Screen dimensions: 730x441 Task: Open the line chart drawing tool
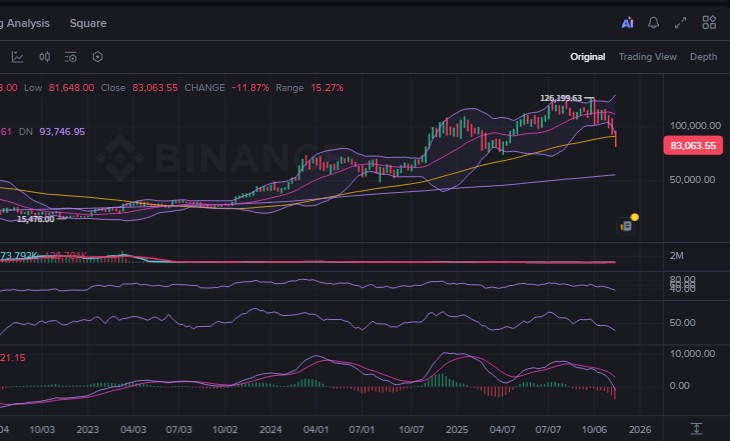tap(18, 57)
